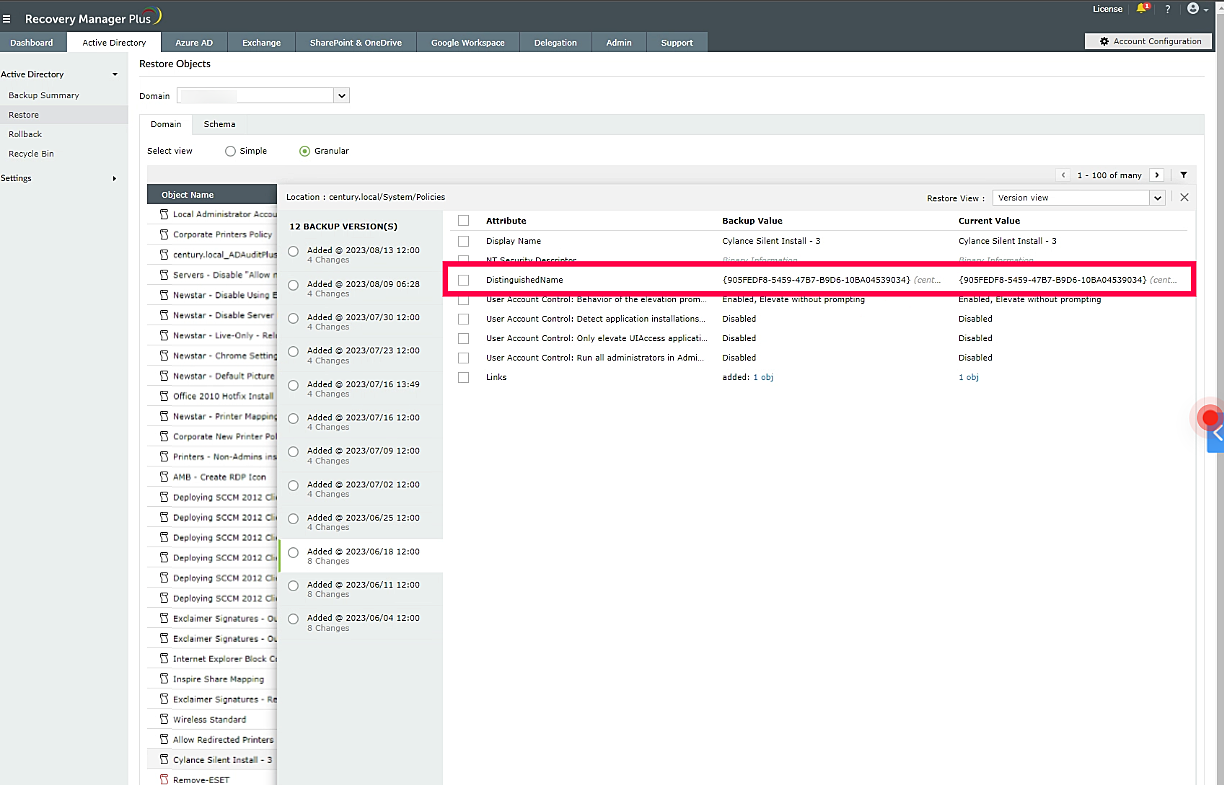Check the DistinguishedName attribute checkbox
This screenshot has width=1224, height=785.
click(463, 280)
